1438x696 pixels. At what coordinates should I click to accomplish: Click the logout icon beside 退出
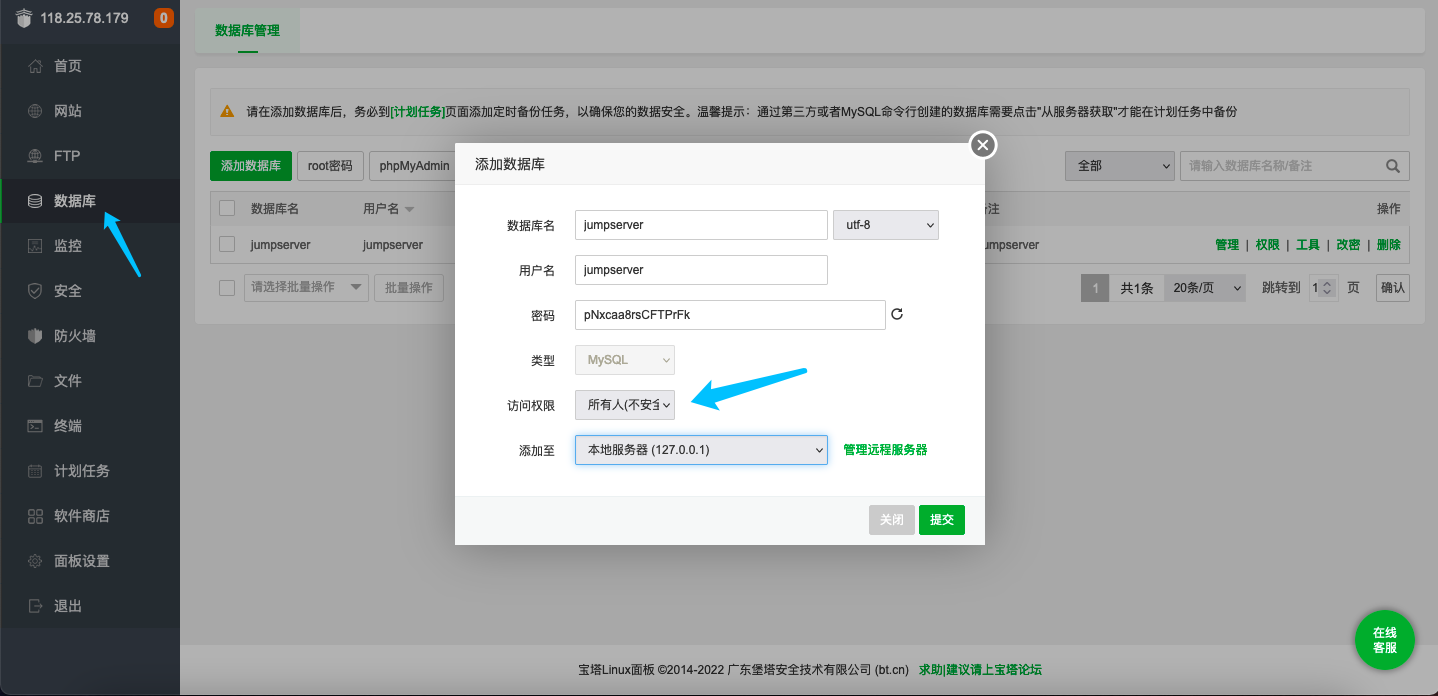pos(35,606)
